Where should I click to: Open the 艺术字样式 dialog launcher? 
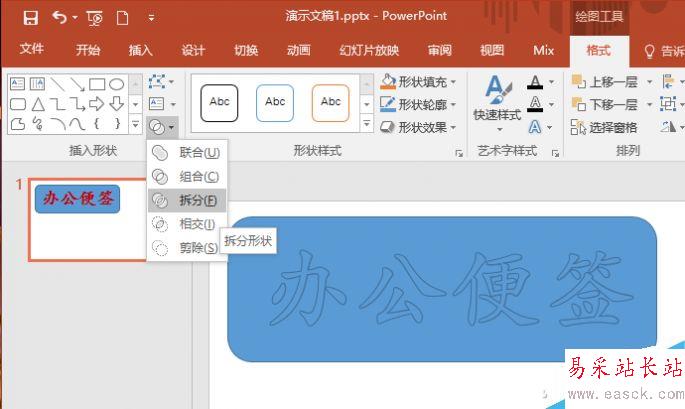click(555, 153)
